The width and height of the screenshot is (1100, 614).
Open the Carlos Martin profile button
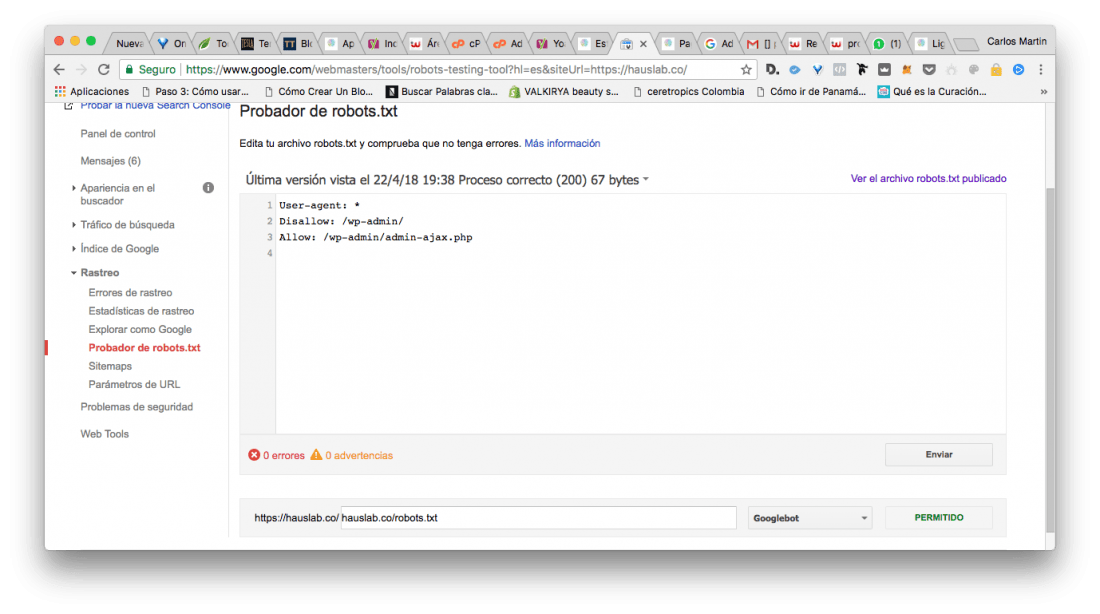1017,41
